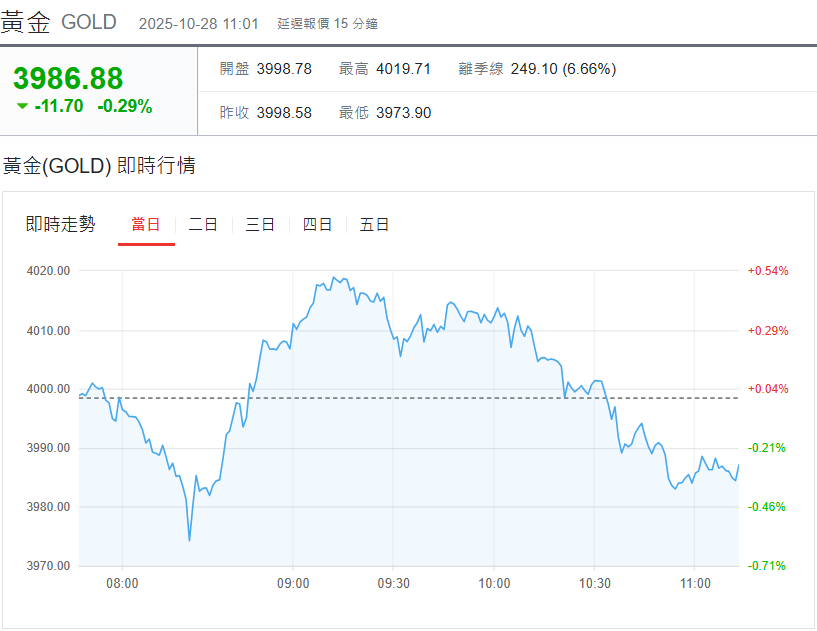817x631 pixels.
Task: Select the 當日 chart tab
Action: (x=146, y=225)
